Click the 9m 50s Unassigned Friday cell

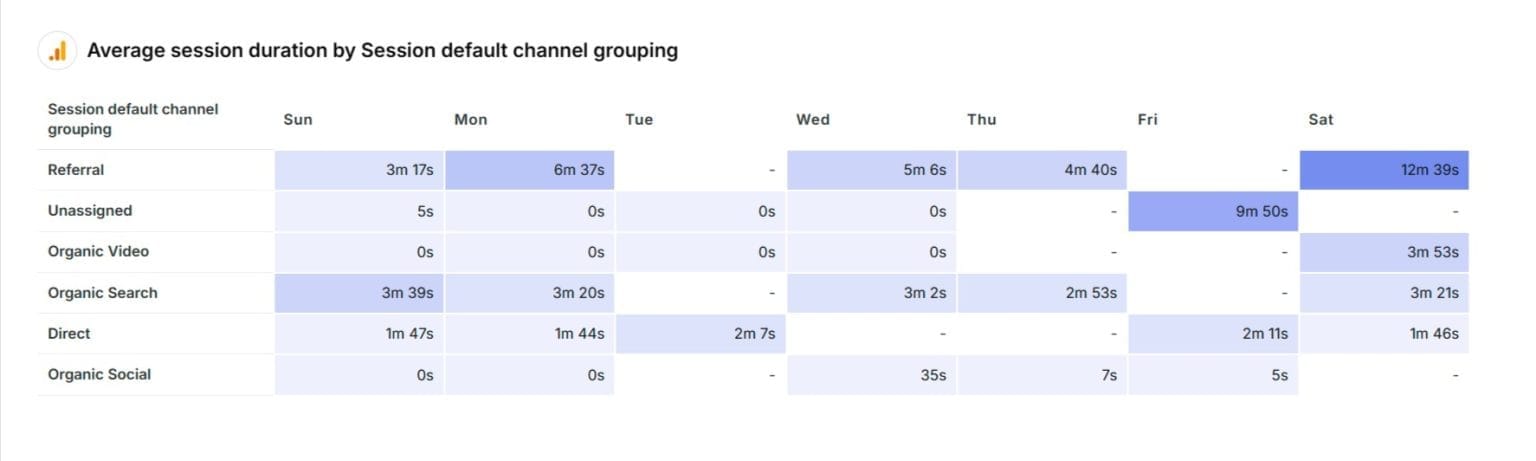pyautogui.click(x=1213, y=211)
